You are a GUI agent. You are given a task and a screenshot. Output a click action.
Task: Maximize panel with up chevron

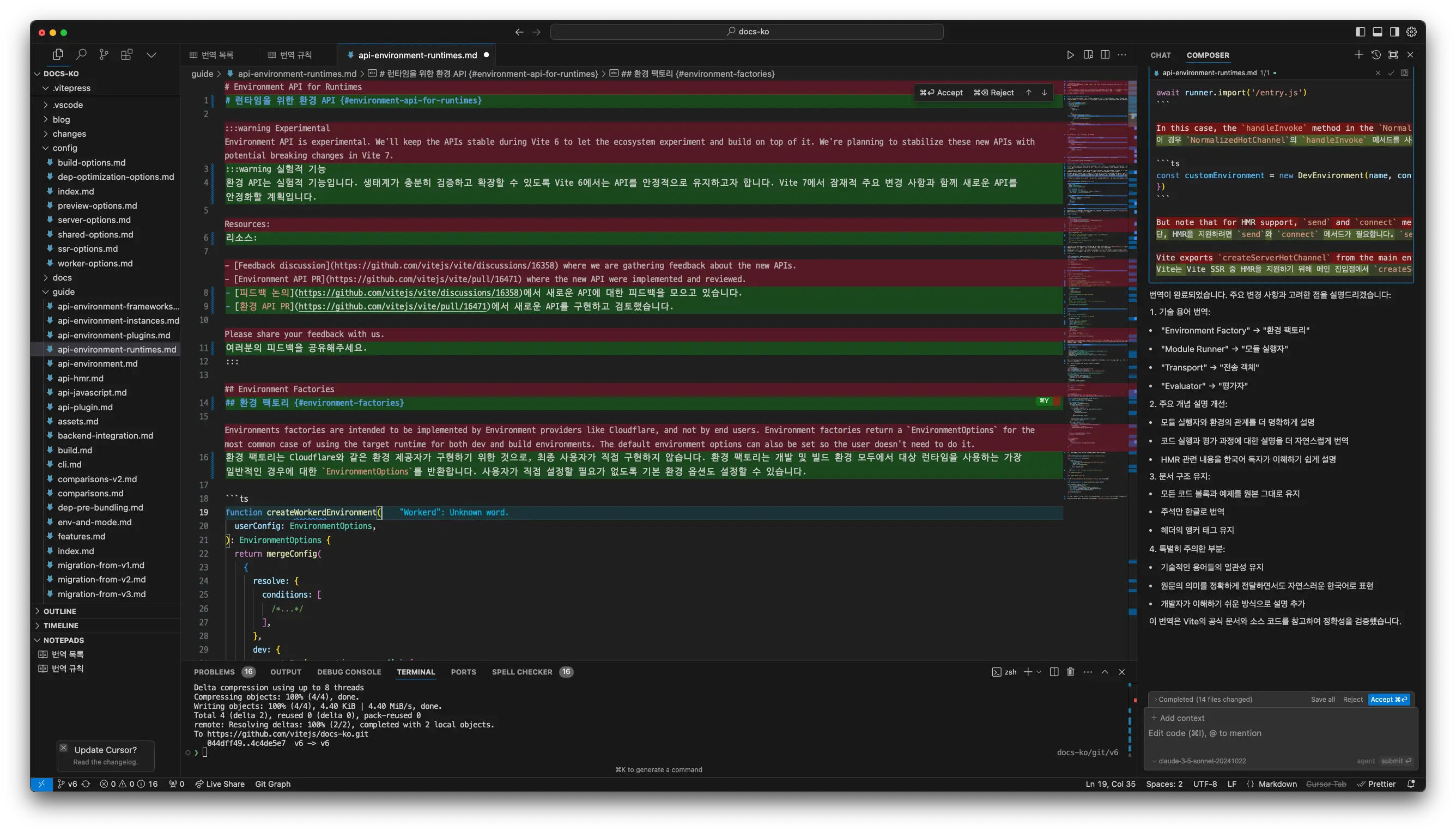pos(1105,672)
